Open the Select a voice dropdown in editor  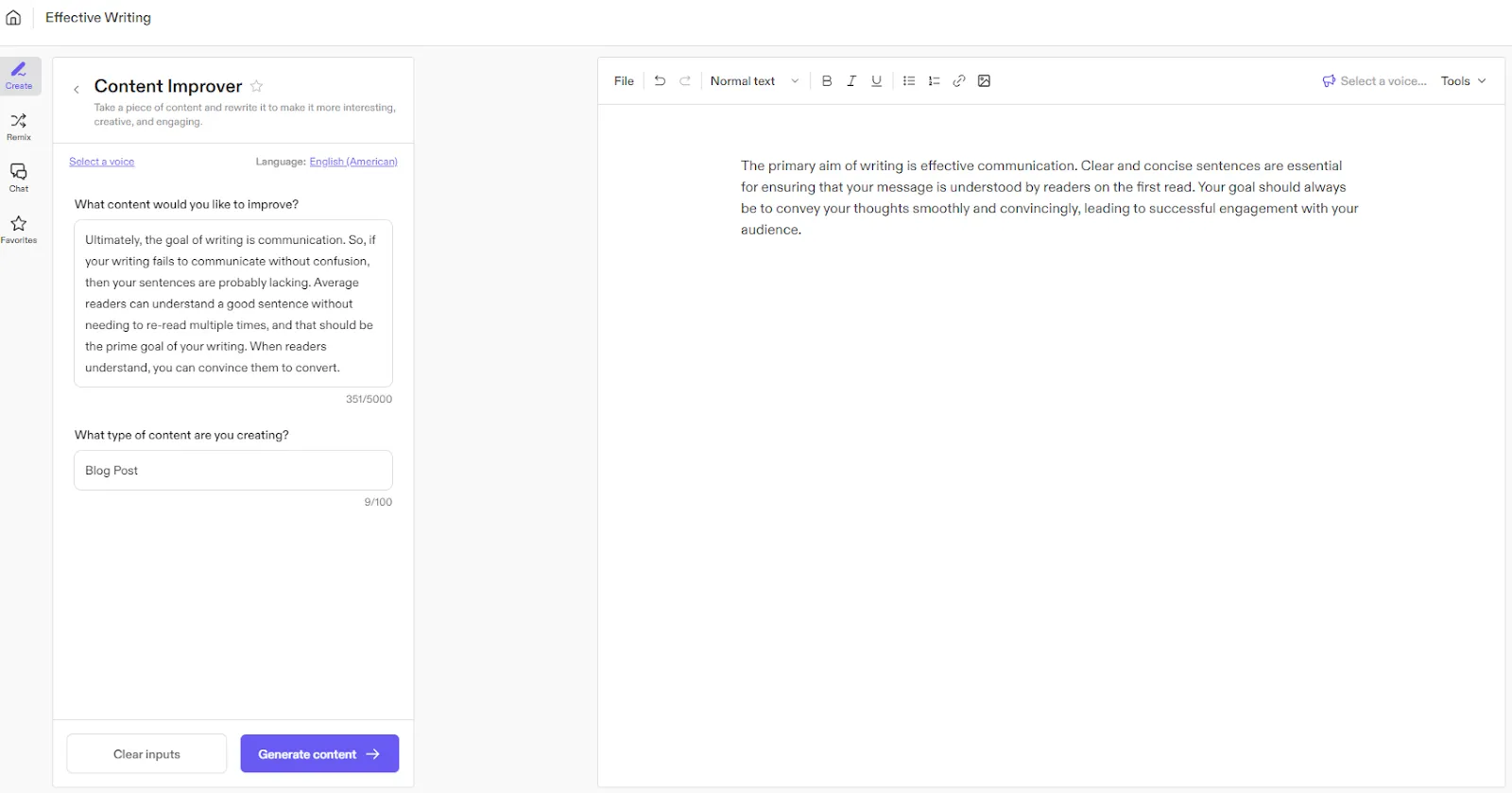coord(1374,81)
